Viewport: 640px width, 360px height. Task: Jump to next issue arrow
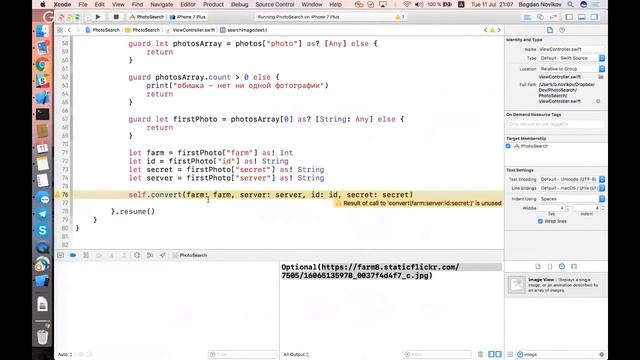499,30
